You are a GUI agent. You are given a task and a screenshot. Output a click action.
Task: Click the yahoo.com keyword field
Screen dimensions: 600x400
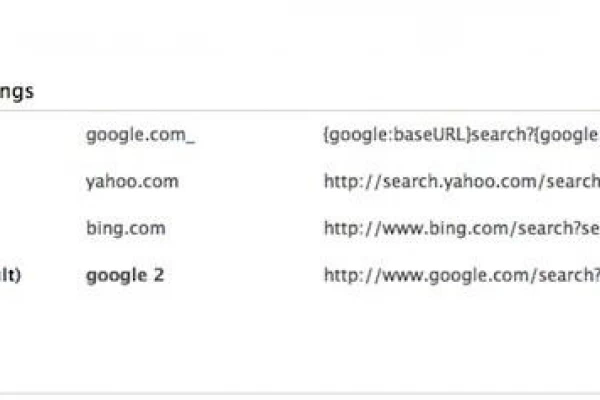[x=132, y=181]
